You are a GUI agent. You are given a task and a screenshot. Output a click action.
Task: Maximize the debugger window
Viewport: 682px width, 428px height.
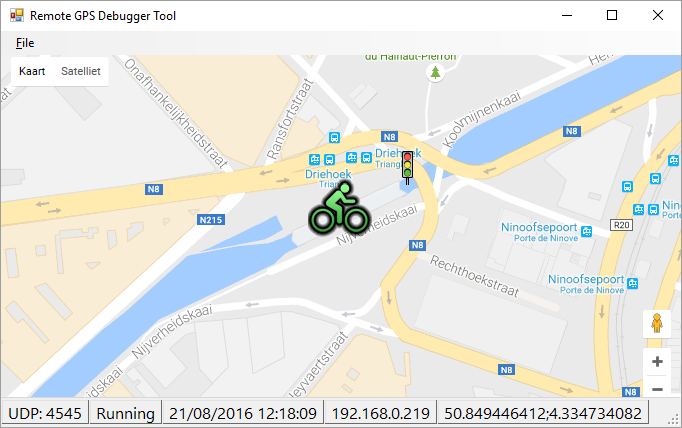(x=612, y=15)
